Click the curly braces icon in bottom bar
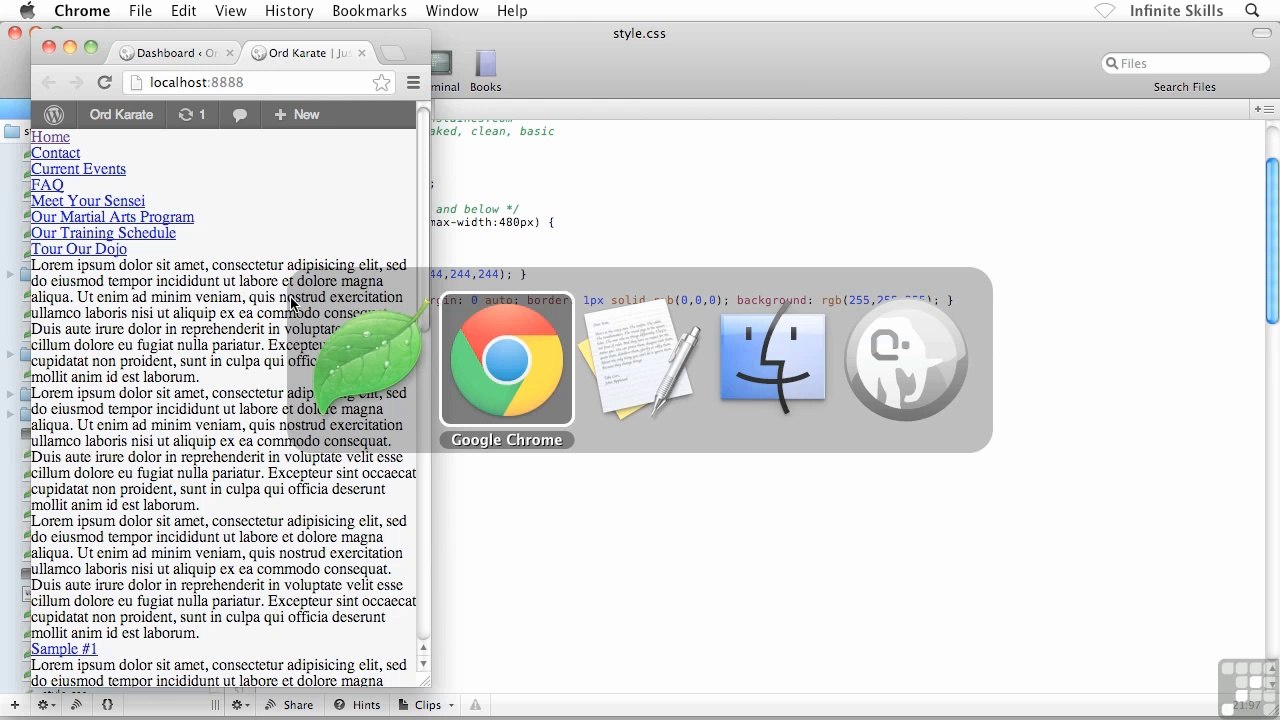This screenshot has width=1280, height=720. [x=107, y=705]
